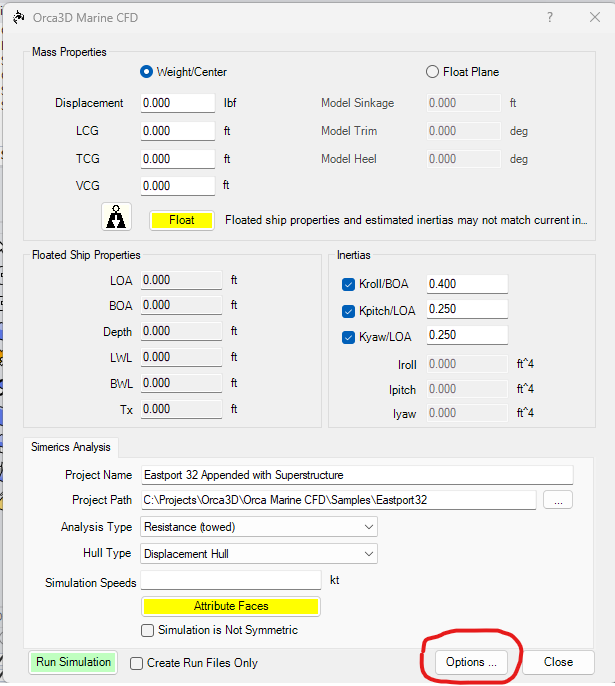Click the Project Name text field

pos(357,475)
